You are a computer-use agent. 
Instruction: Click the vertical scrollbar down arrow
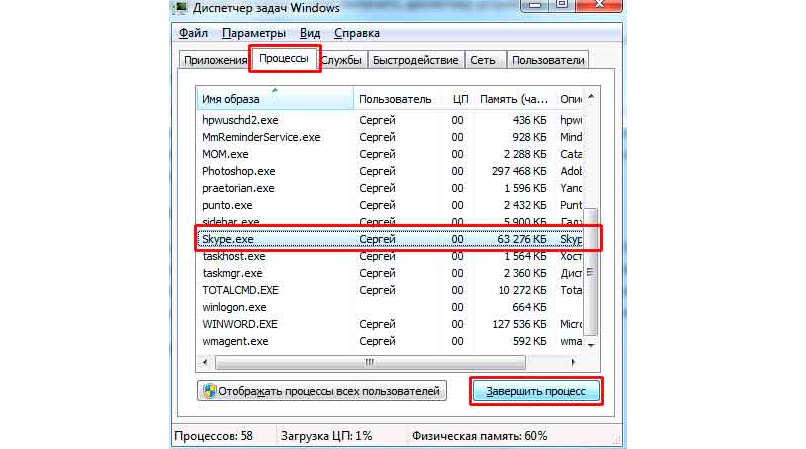click(594, 345)
